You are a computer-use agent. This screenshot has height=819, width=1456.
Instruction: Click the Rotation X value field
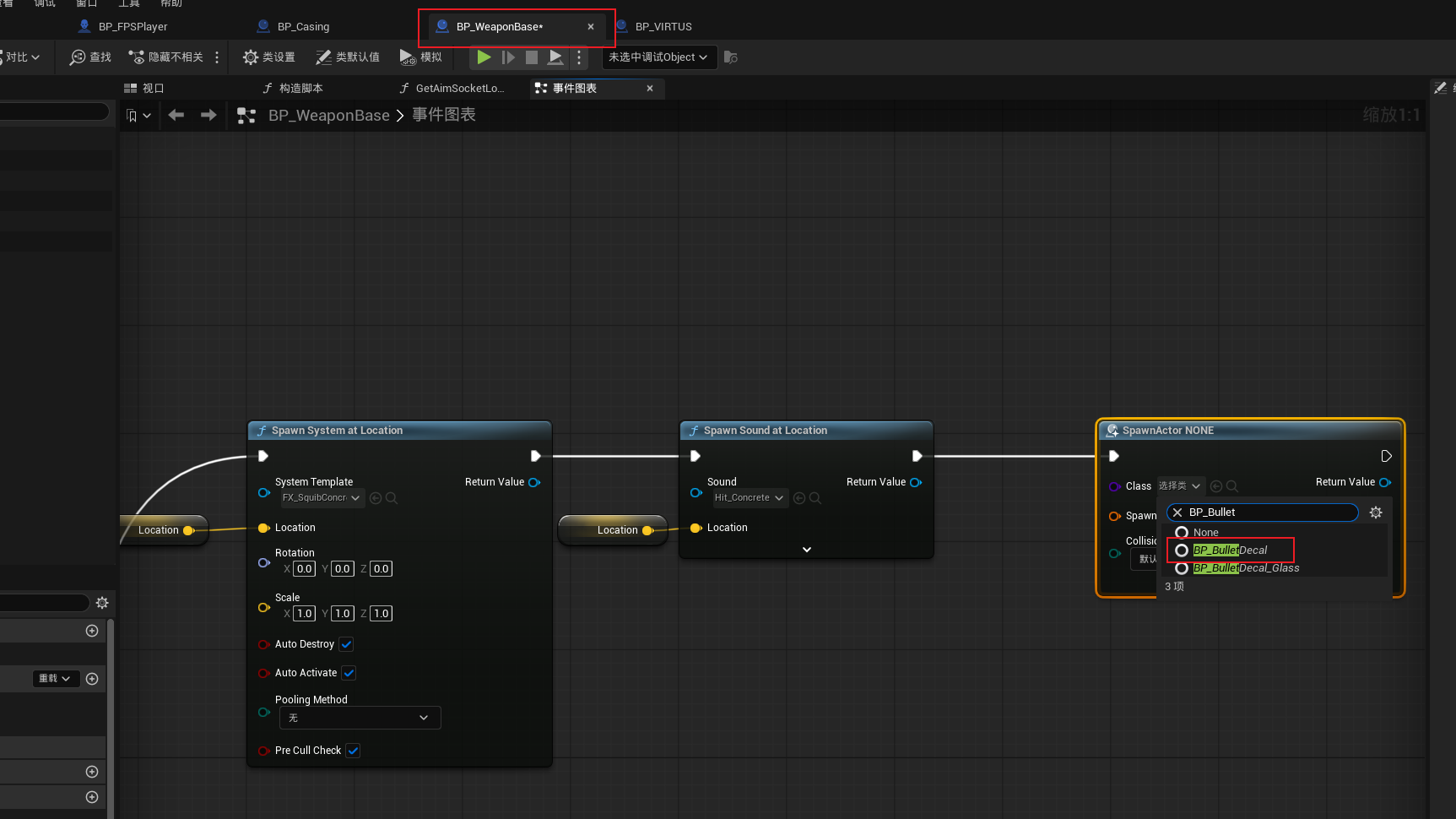305,569
